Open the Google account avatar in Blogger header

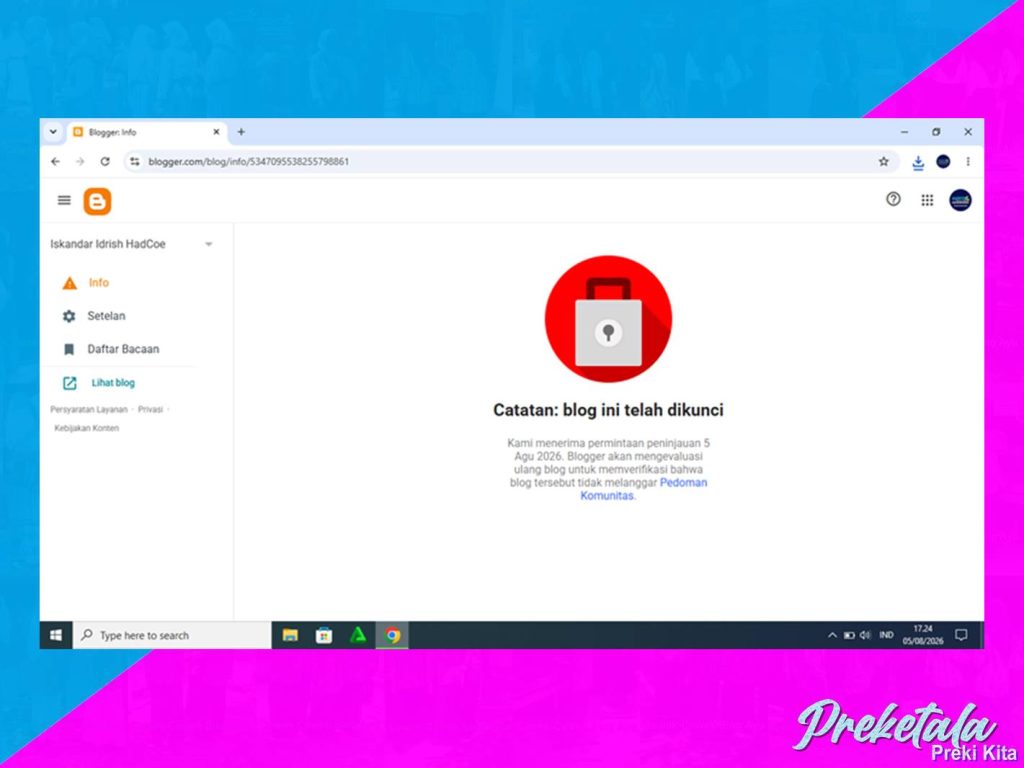click(x=960, y=200)
